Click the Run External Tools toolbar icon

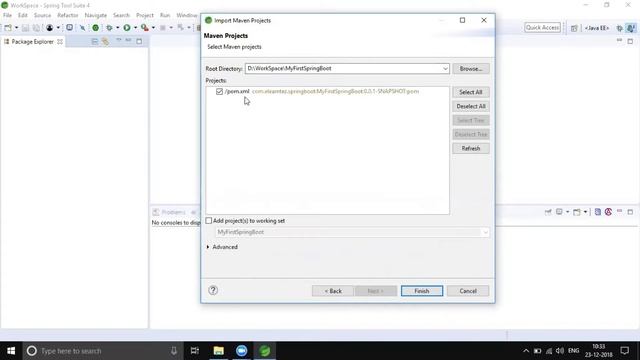[144, 28]
